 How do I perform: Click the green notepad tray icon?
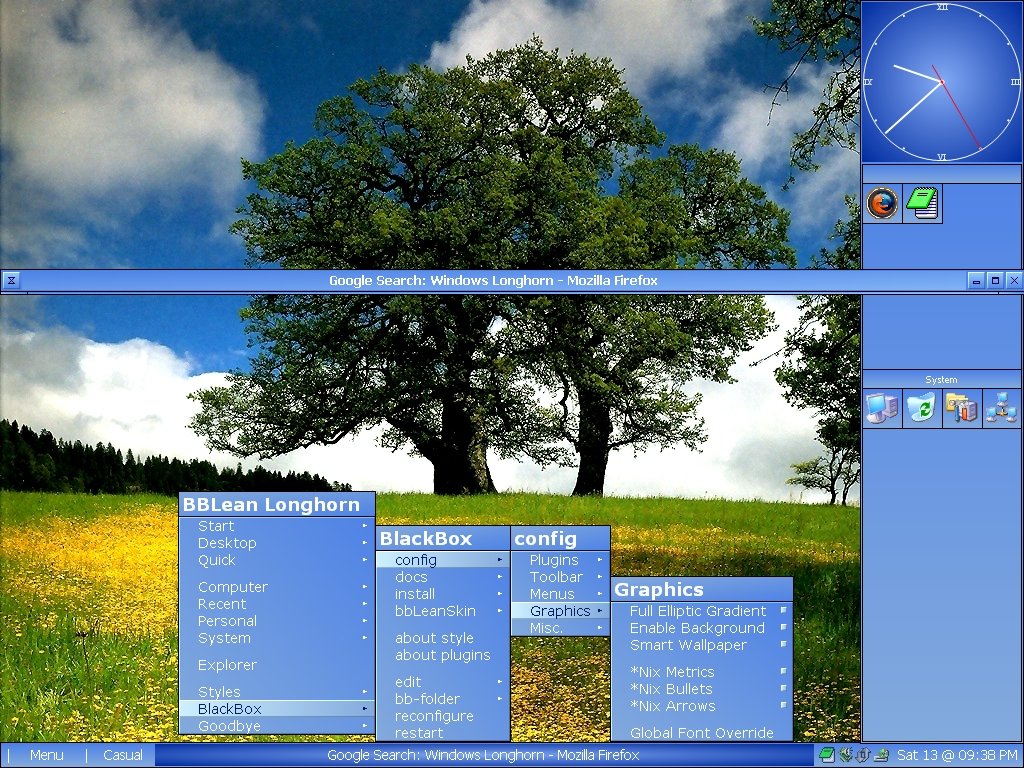tap(827, 756)
